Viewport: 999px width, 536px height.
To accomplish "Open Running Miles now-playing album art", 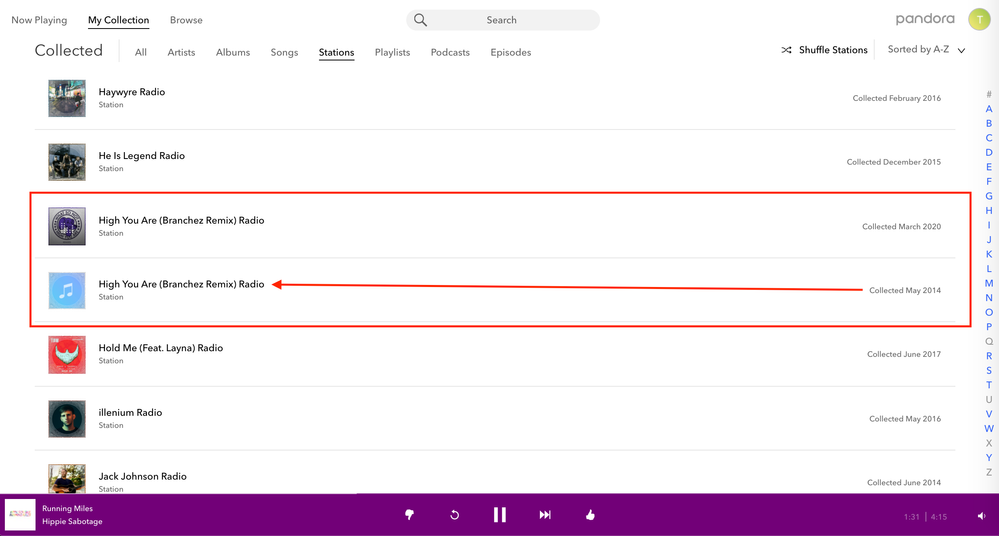I will click(x=20, y=515).
